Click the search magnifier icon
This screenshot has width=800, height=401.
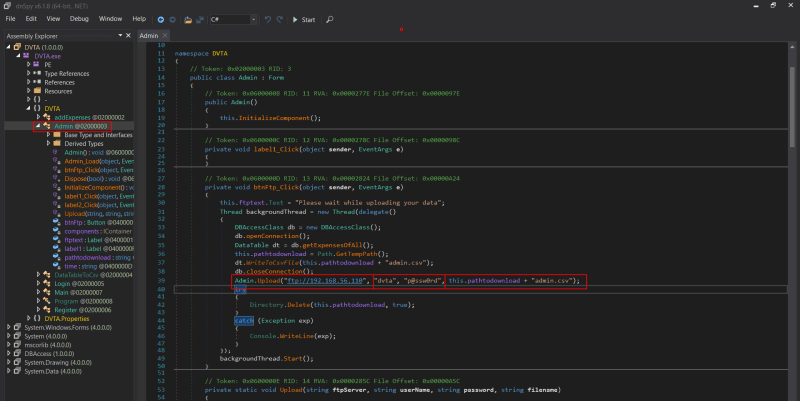coord(330,19)
